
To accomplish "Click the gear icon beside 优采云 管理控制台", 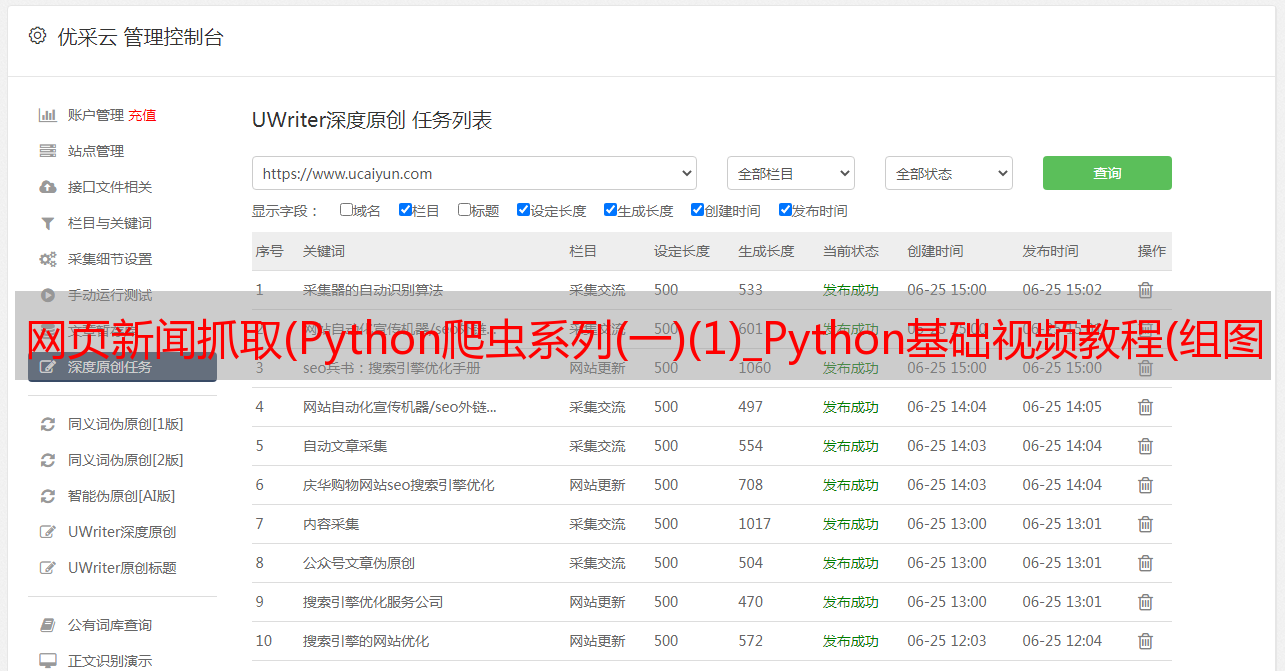I will (37, 36).
